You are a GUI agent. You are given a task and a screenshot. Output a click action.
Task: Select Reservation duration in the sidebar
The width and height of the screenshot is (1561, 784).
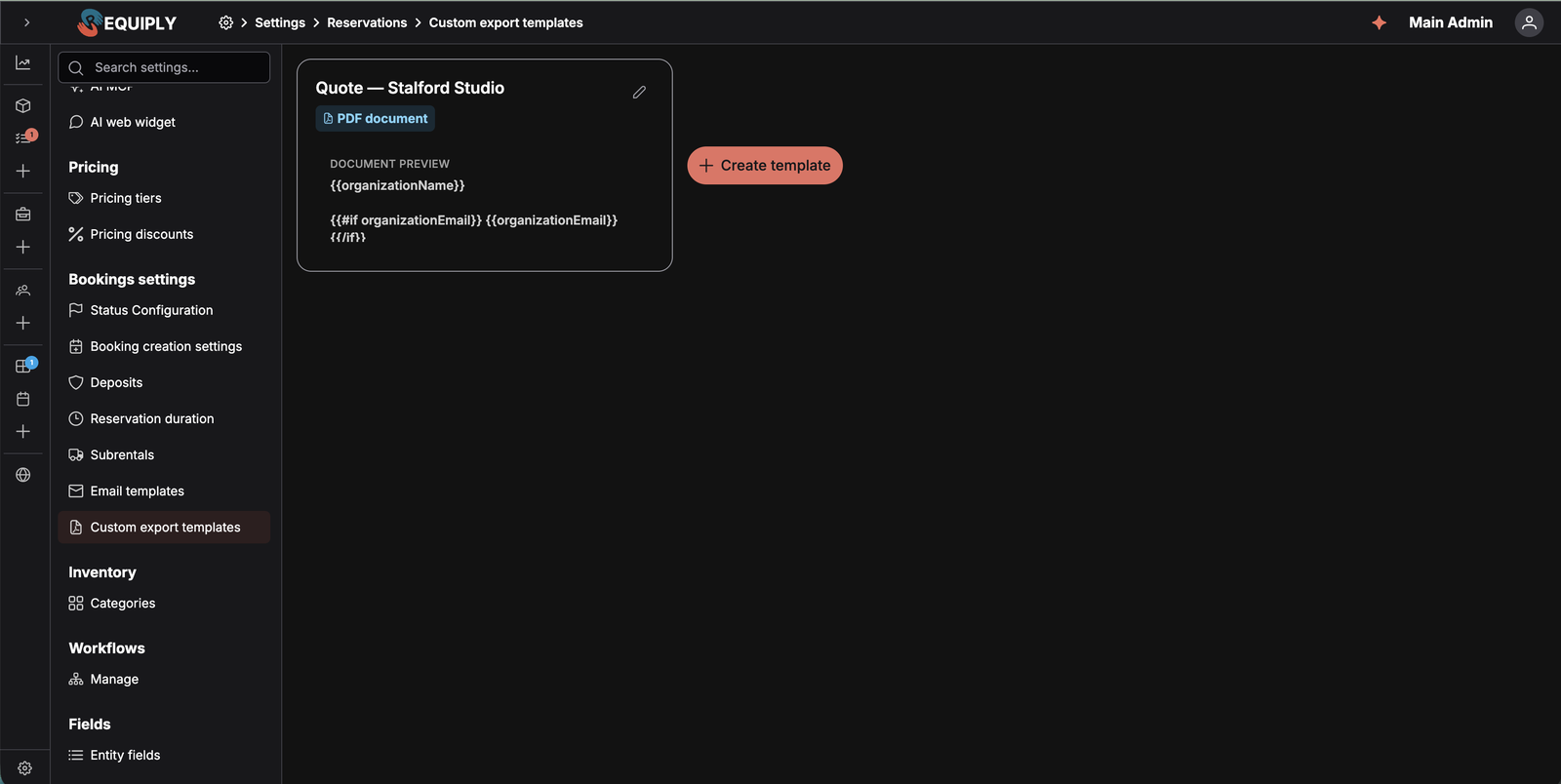coord(164,418)
